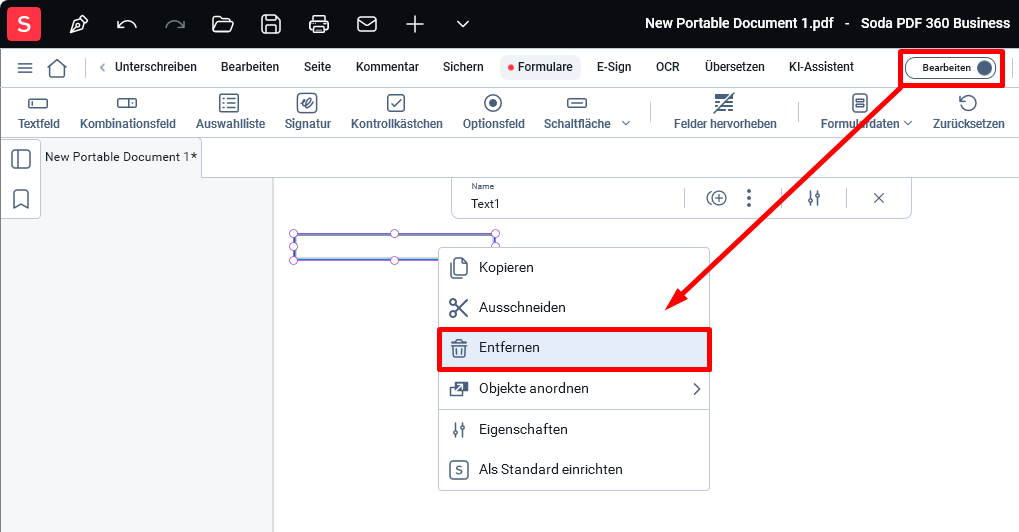The height and width of the screenshot is (532, 1019).
Task: Undo the last action
Action: tap(127, 25)
